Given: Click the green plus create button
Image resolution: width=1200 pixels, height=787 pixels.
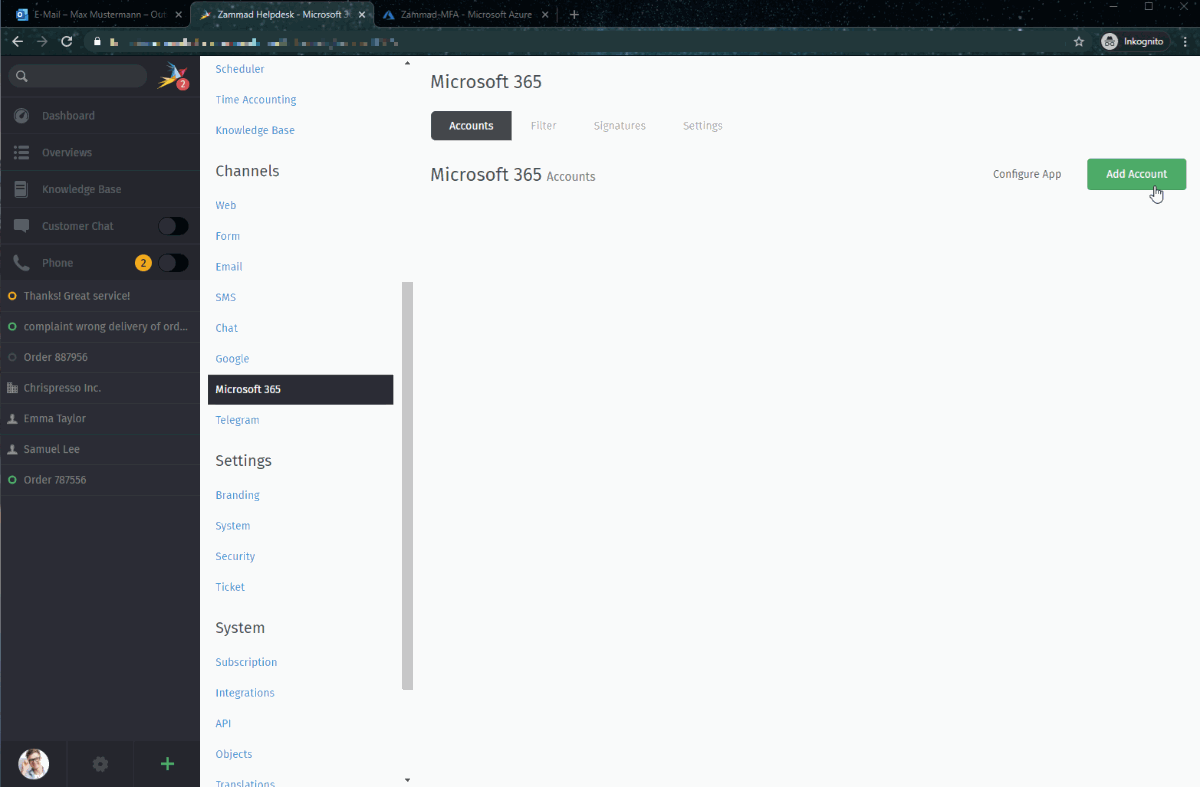Looking at the screenshot, I should coord(167,764).
